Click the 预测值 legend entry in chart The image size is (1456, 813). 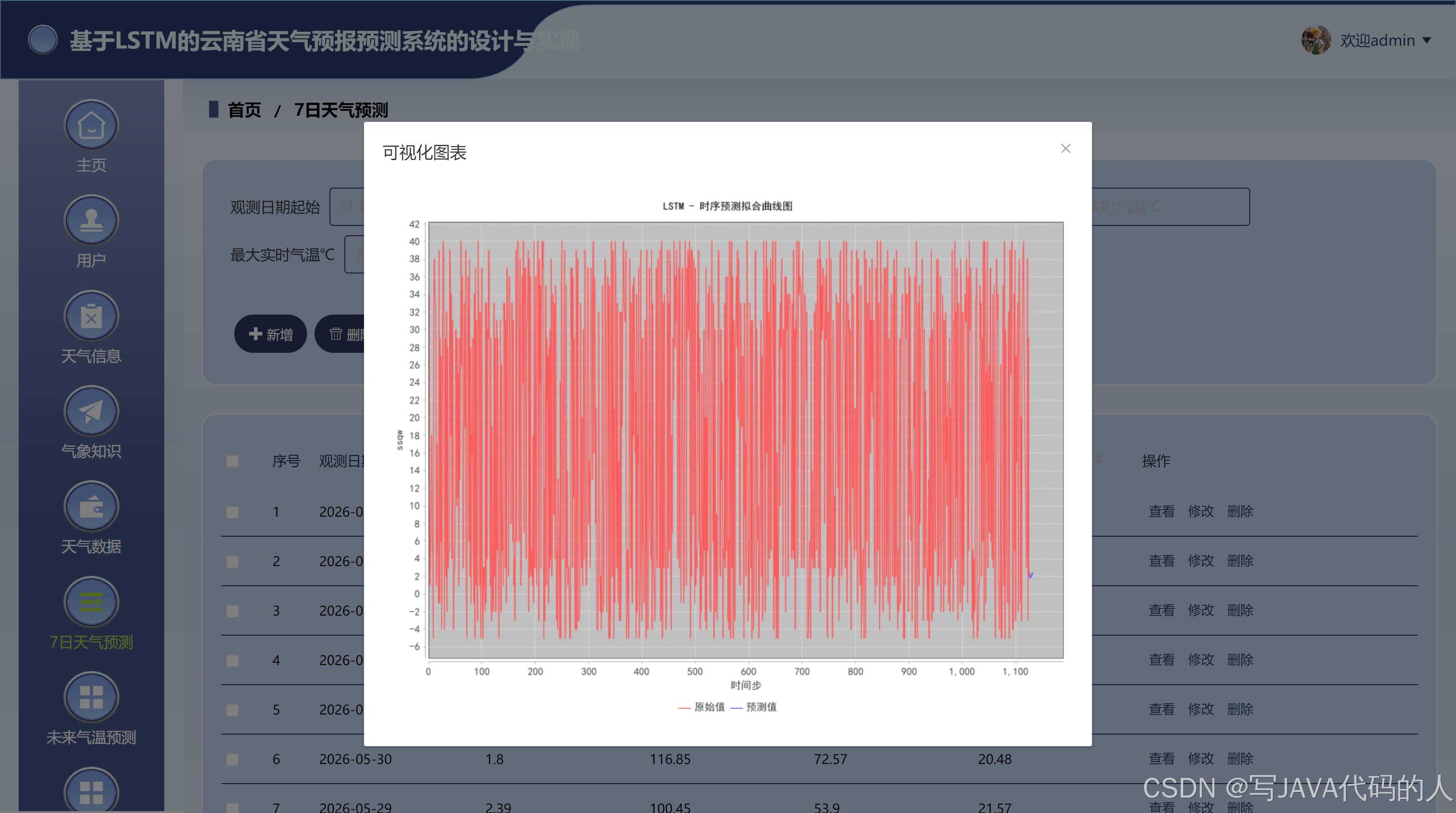pyautogui.click(x=754, y=707)
